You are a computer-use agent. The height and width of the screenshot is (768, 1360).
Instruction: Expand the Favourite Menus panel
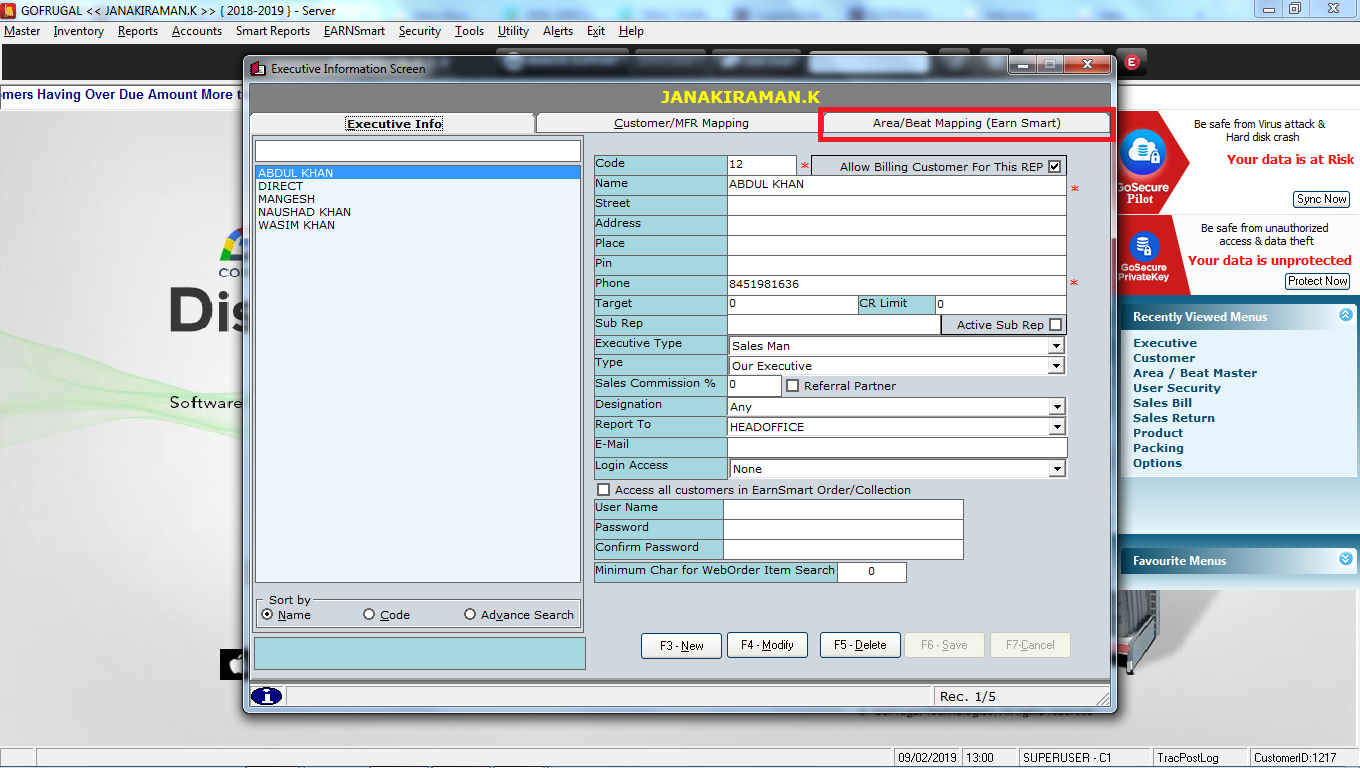(1345, 559)
